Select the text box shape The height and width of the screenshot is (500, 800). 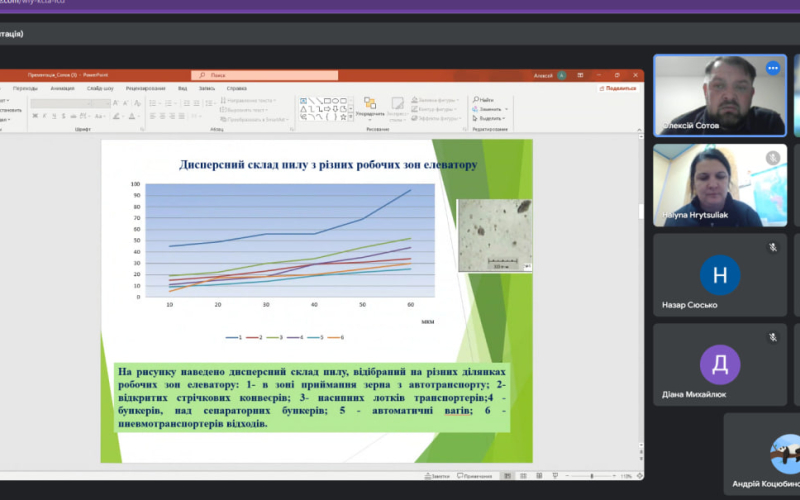point(304,101)
